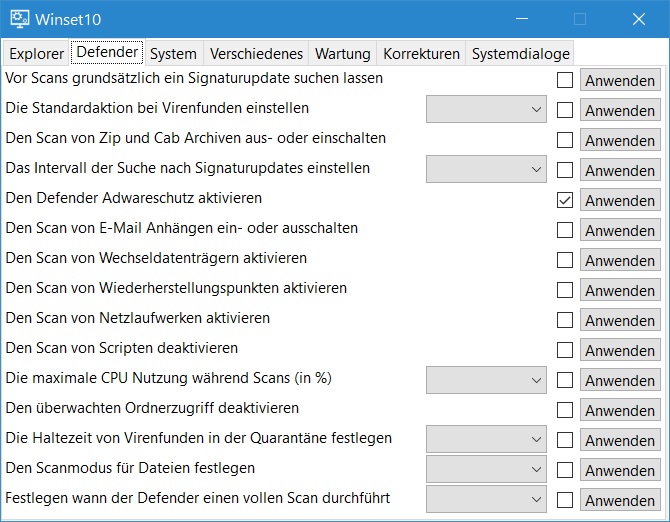The width and height of the screenshot is (670, 522).
Task: Switch to the Explorer tab
Action: click(x=36, y=53)
